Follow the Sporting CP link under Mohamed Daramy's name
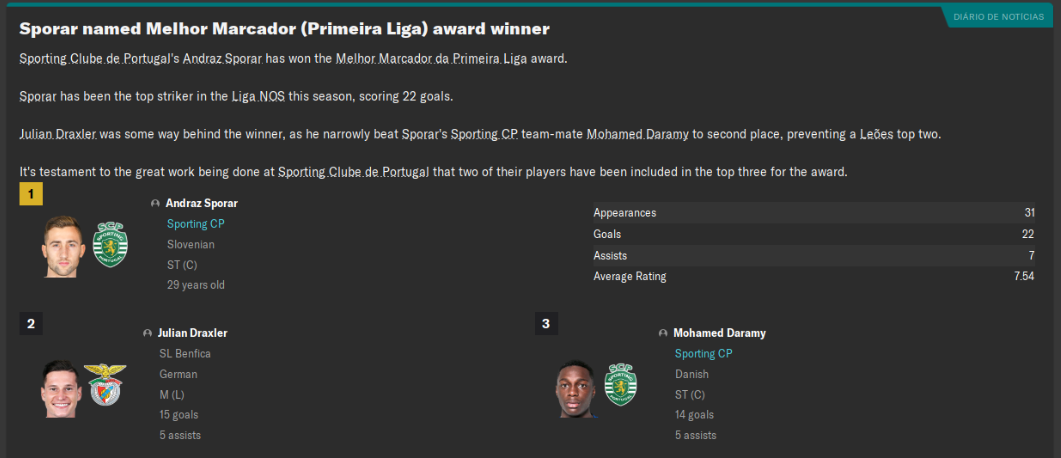The width and height of the screenshot is (1061, 458). pyautogui.click(x=702, y=354)
